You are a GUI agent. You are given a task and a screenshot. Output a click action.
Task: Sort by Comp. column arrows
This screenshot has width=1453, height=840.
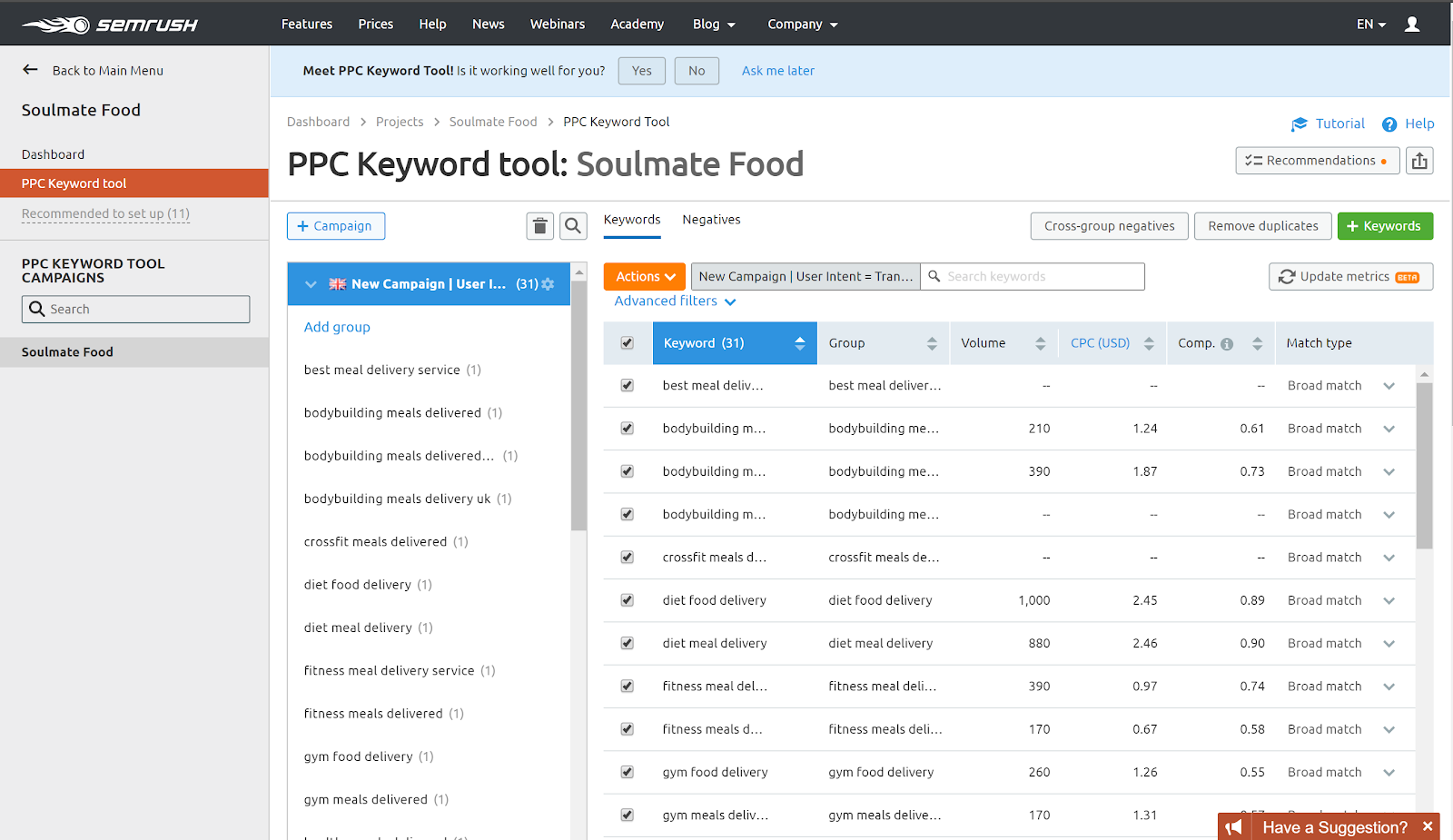click(1258, 343)
